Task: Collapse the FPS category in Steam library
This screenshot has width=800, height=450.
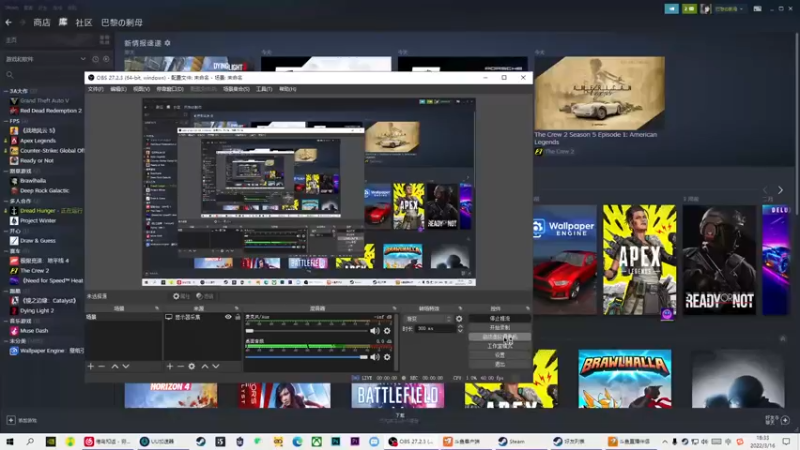Action: 6,121
